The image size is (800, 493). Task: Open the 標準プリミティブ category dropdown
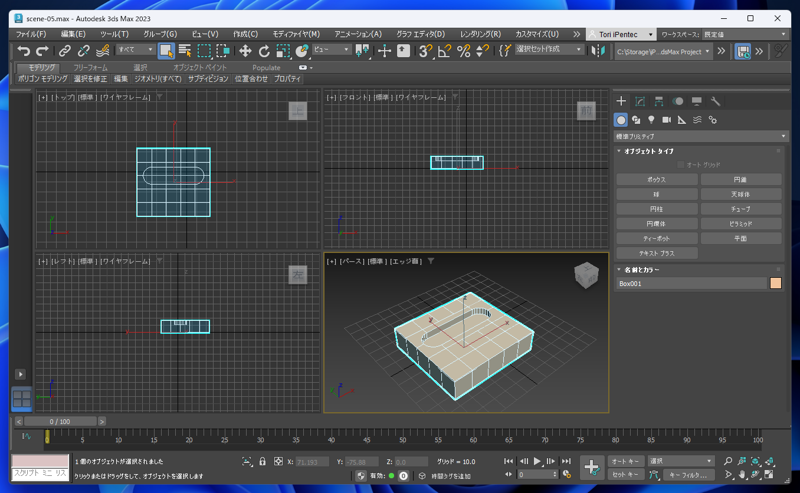tap(701, 136)
